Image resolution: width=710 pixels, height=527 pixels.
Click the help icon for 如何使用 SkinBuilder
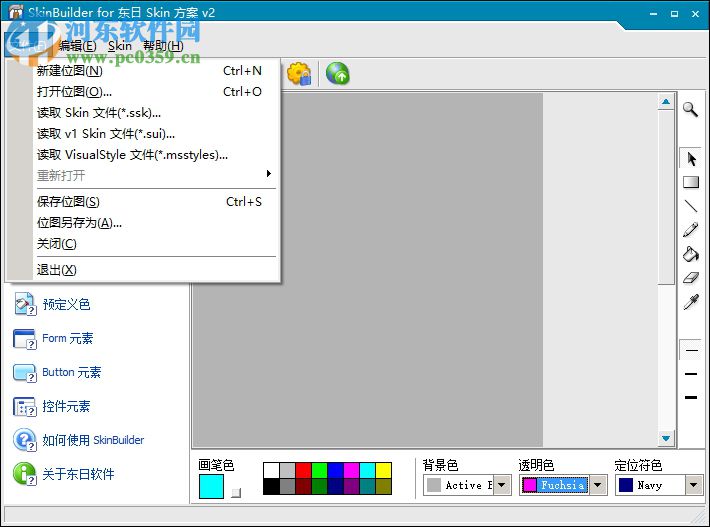(24, 440)
